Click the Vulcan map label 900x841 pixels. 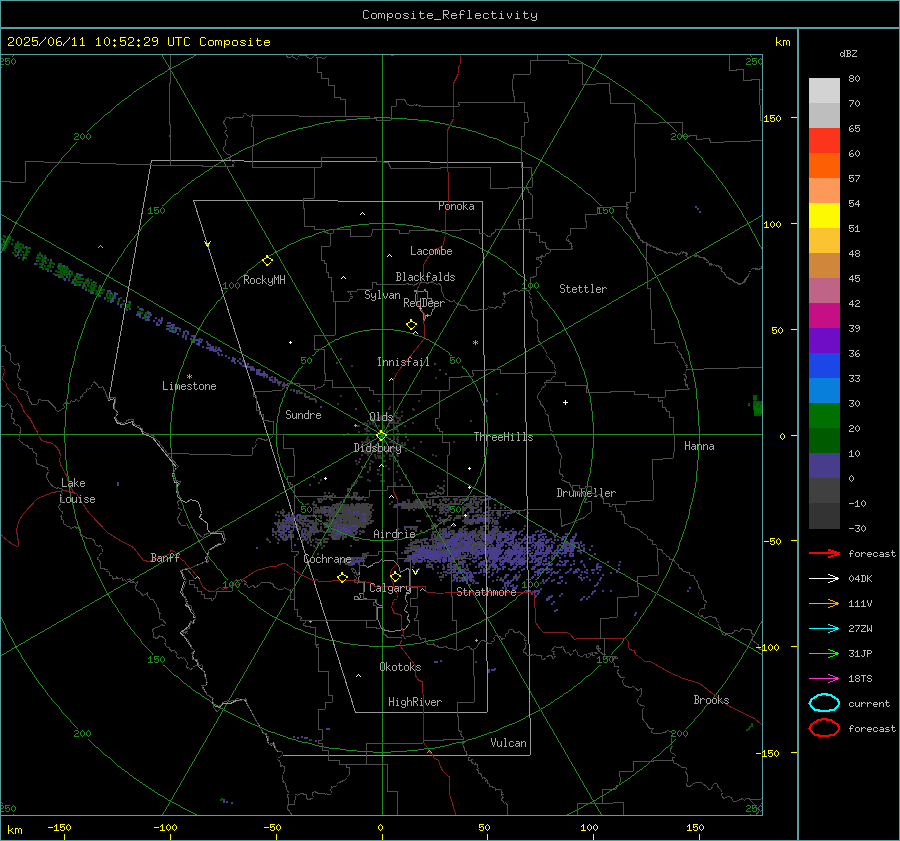509,743
